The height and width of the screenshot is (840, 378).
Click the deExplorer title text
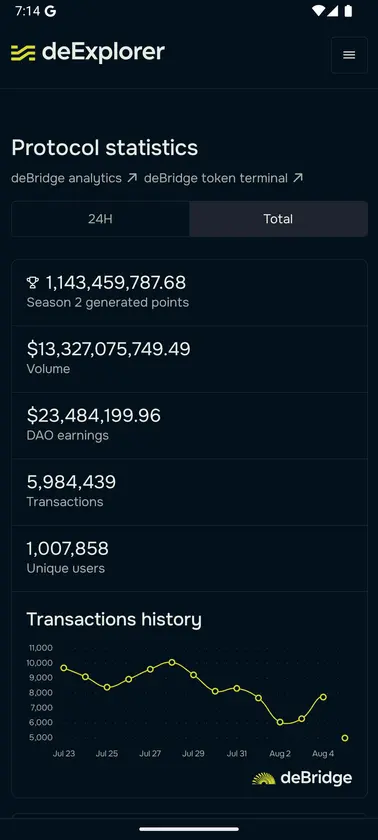103,52
